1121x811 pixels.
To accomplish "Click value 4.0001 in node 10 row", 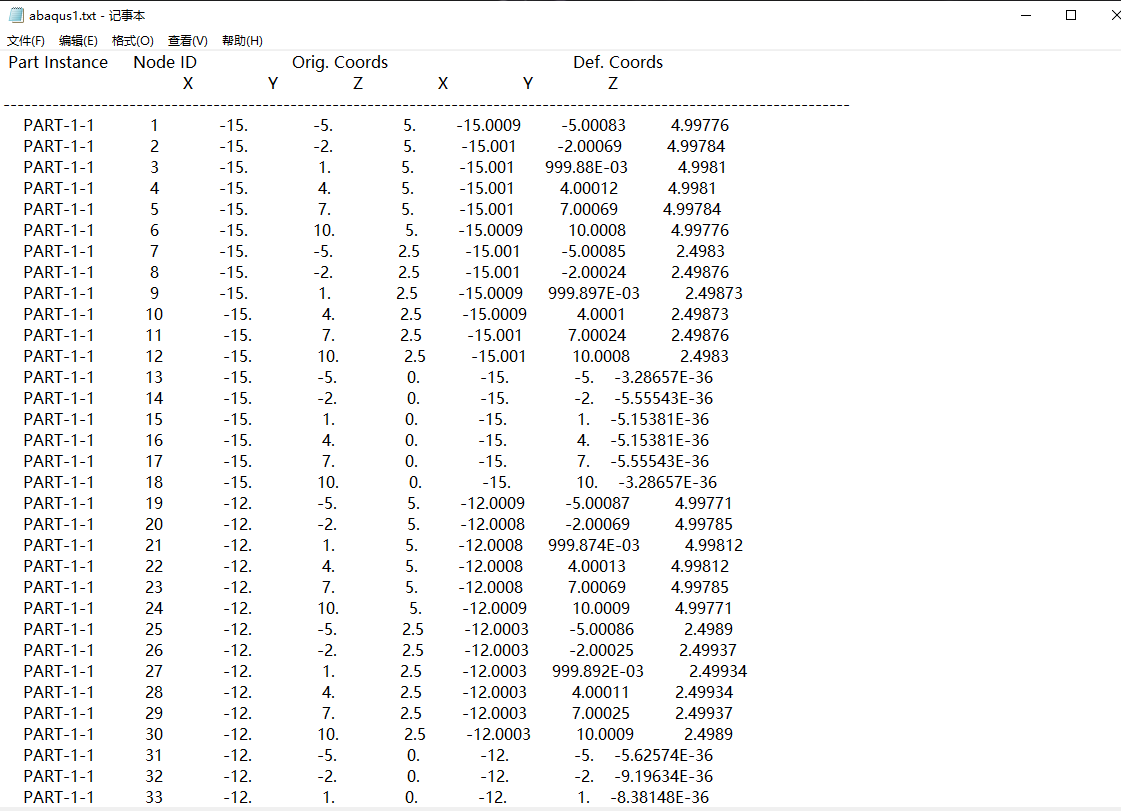I will 601,314.
